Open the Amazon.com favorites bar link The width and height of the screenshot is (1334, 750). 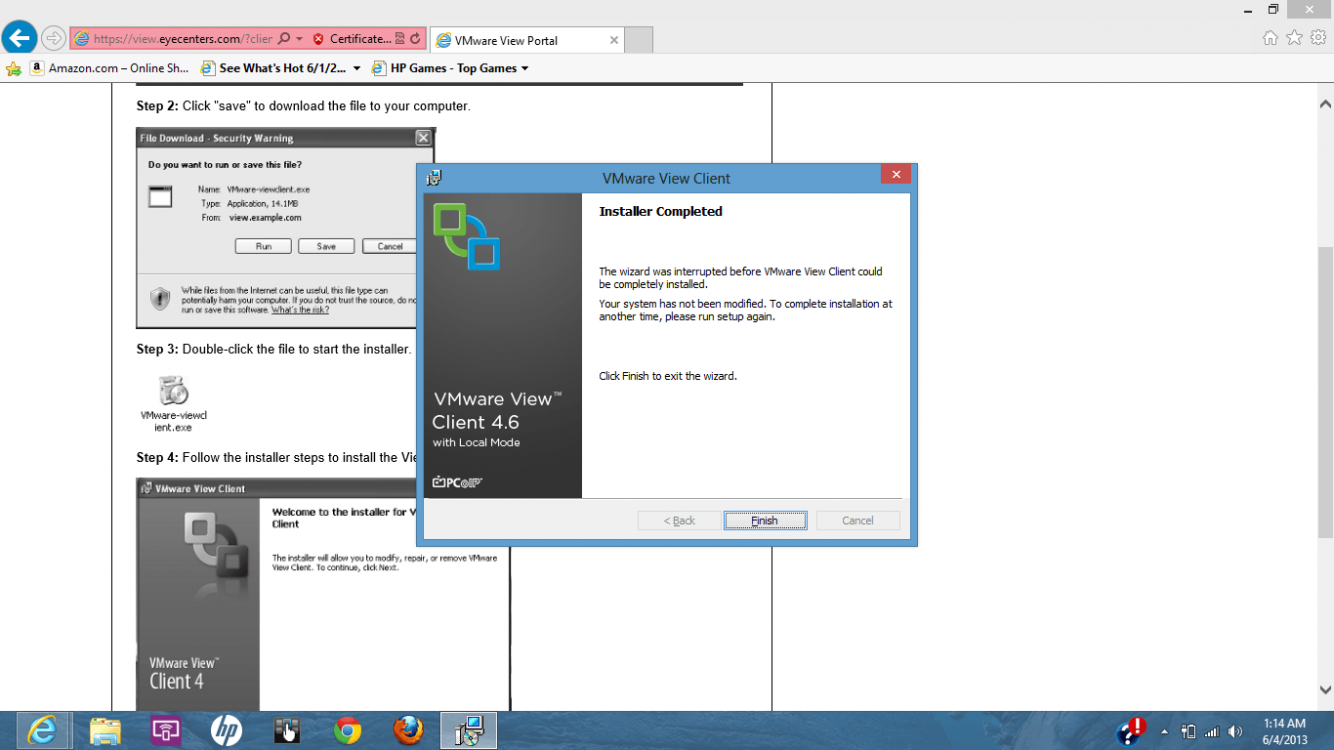[109, 68]
